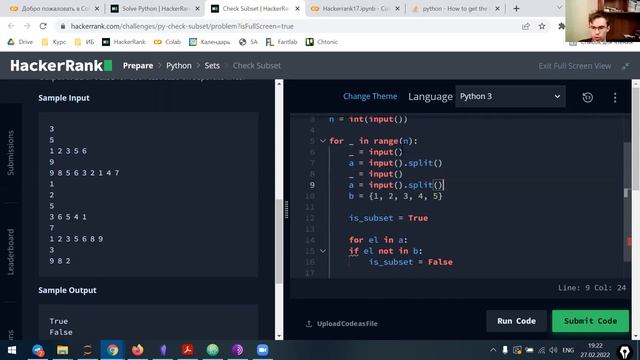Click the HackerRank logo
Image resolution: width=640 pixels, height=360 pixels.
(61, 66)
